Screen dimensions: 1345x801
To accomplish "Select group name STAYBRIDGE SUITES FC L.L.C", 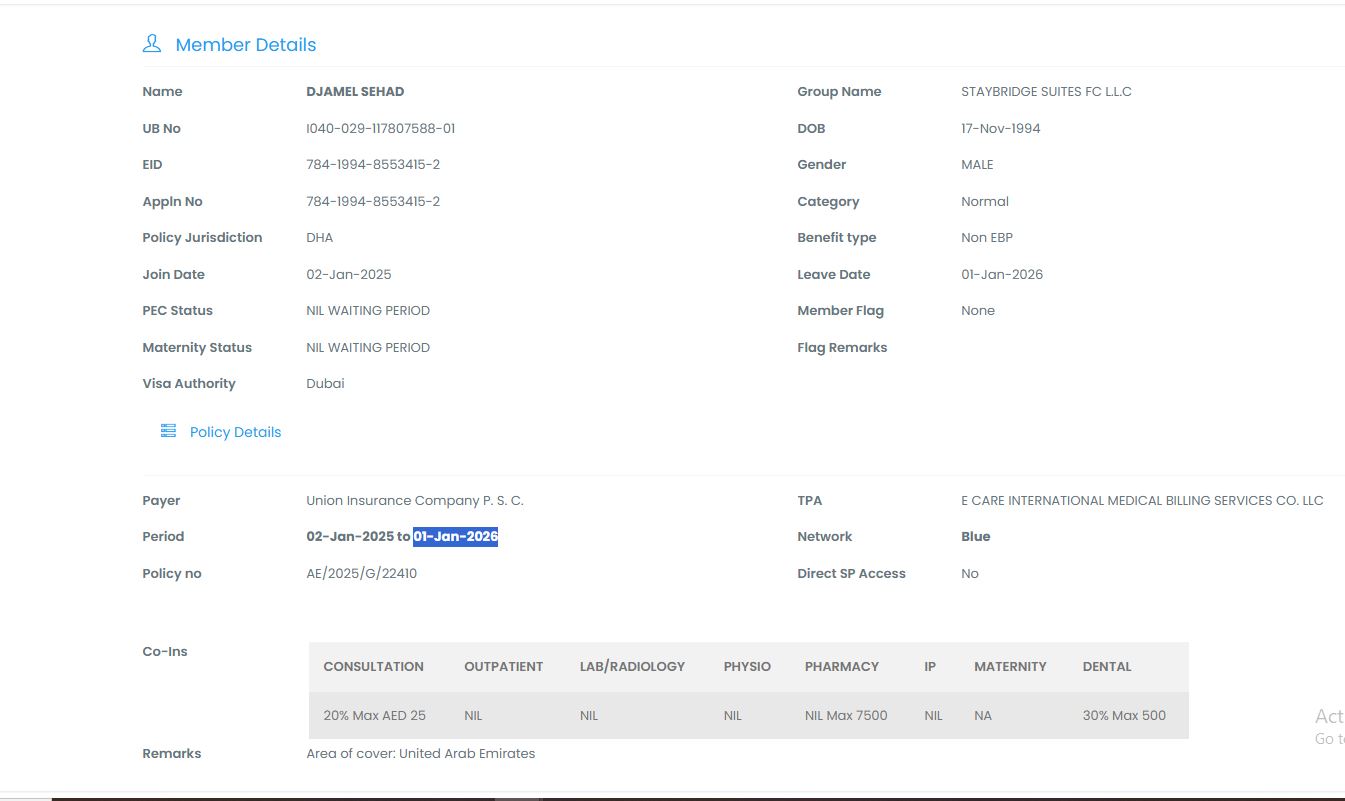I will 1046,92.
